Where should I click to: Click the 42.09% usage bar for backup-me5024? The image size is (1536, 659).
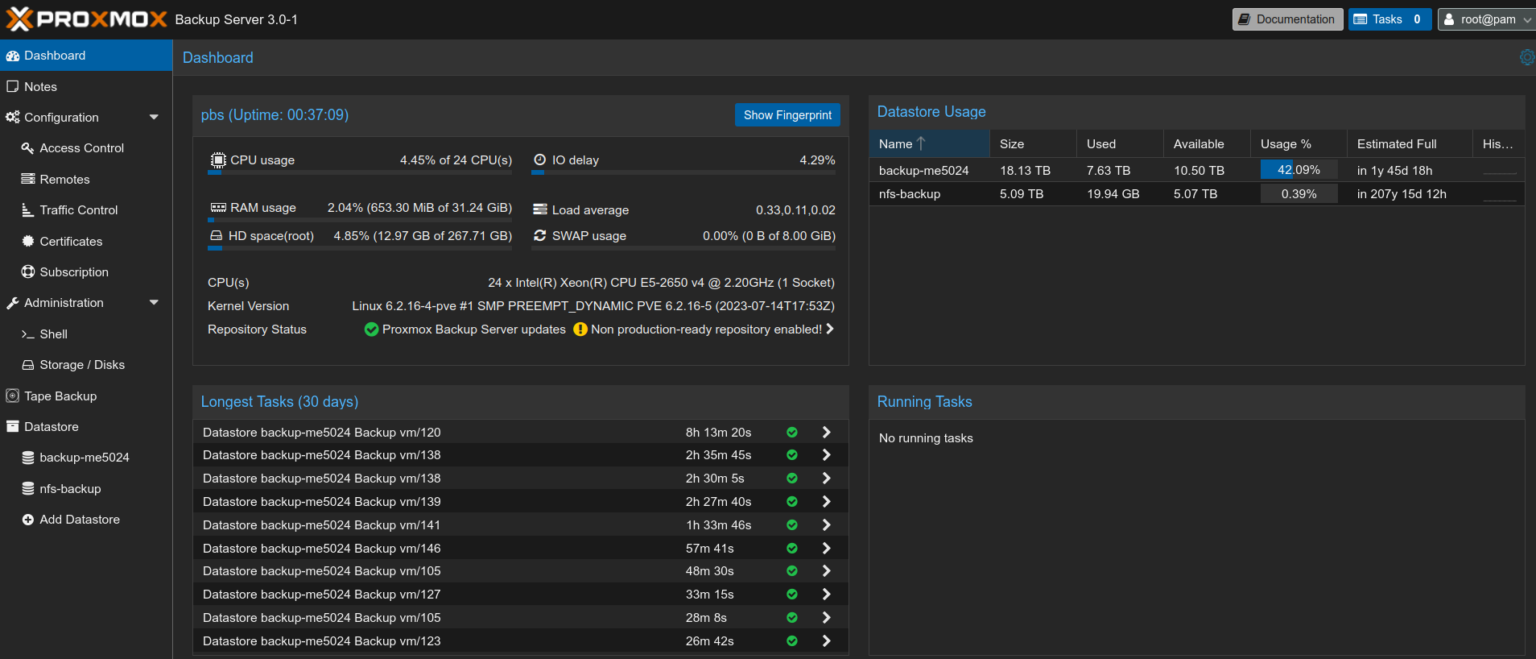[1298, 170]
